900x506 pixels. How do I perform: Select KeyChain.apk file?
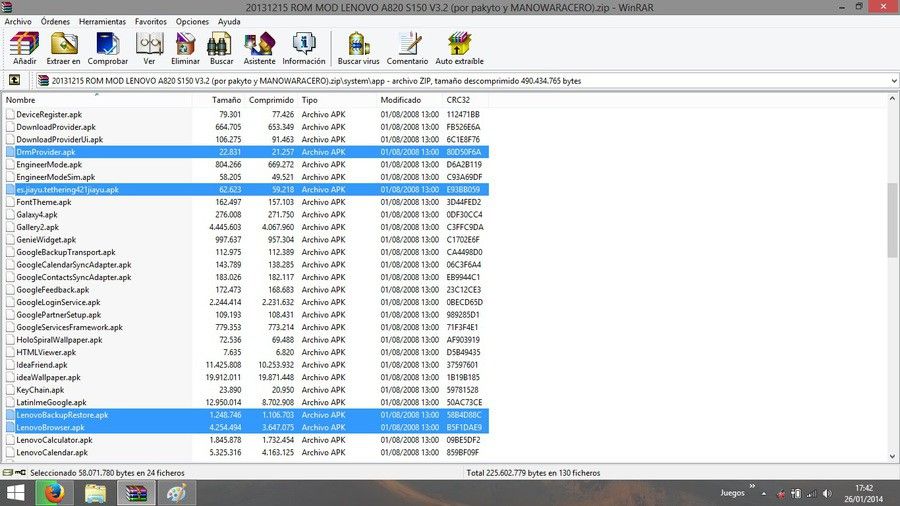(x=40, y=390)
